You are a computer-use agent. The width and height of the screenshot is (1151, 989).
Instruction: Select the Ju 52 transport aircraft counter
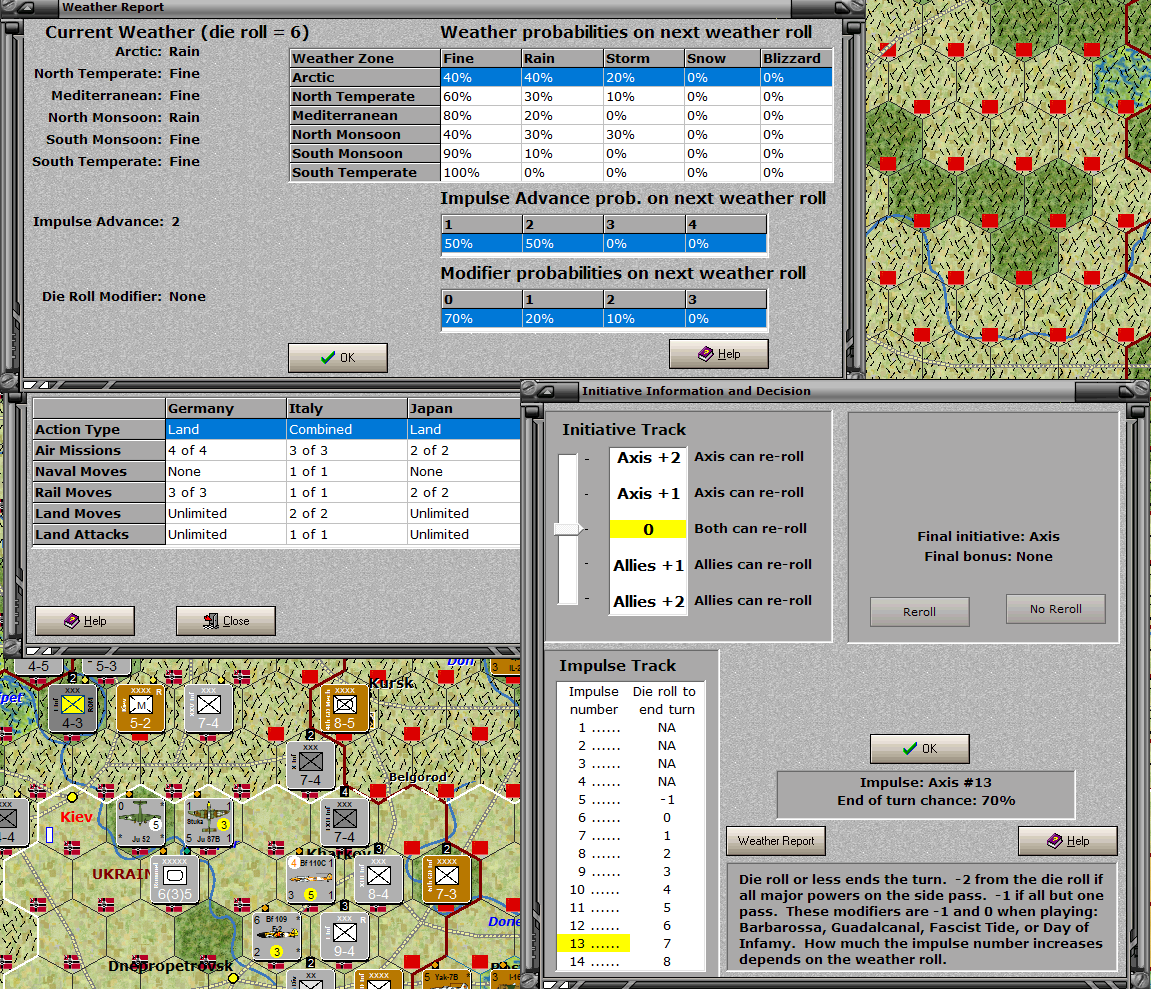click(140, 822)
